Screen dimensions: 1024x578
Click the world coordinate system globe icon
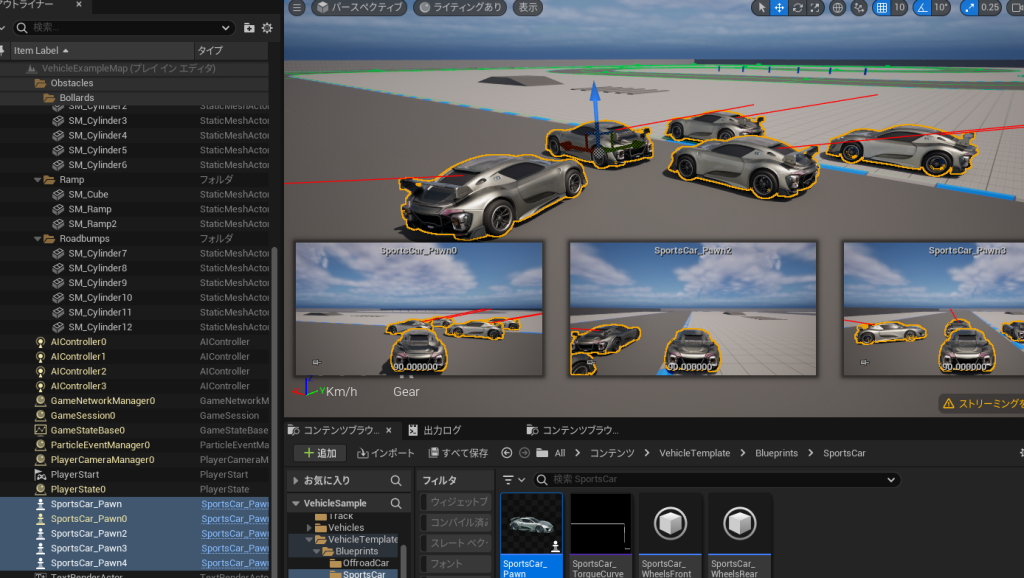coord(837,8)
